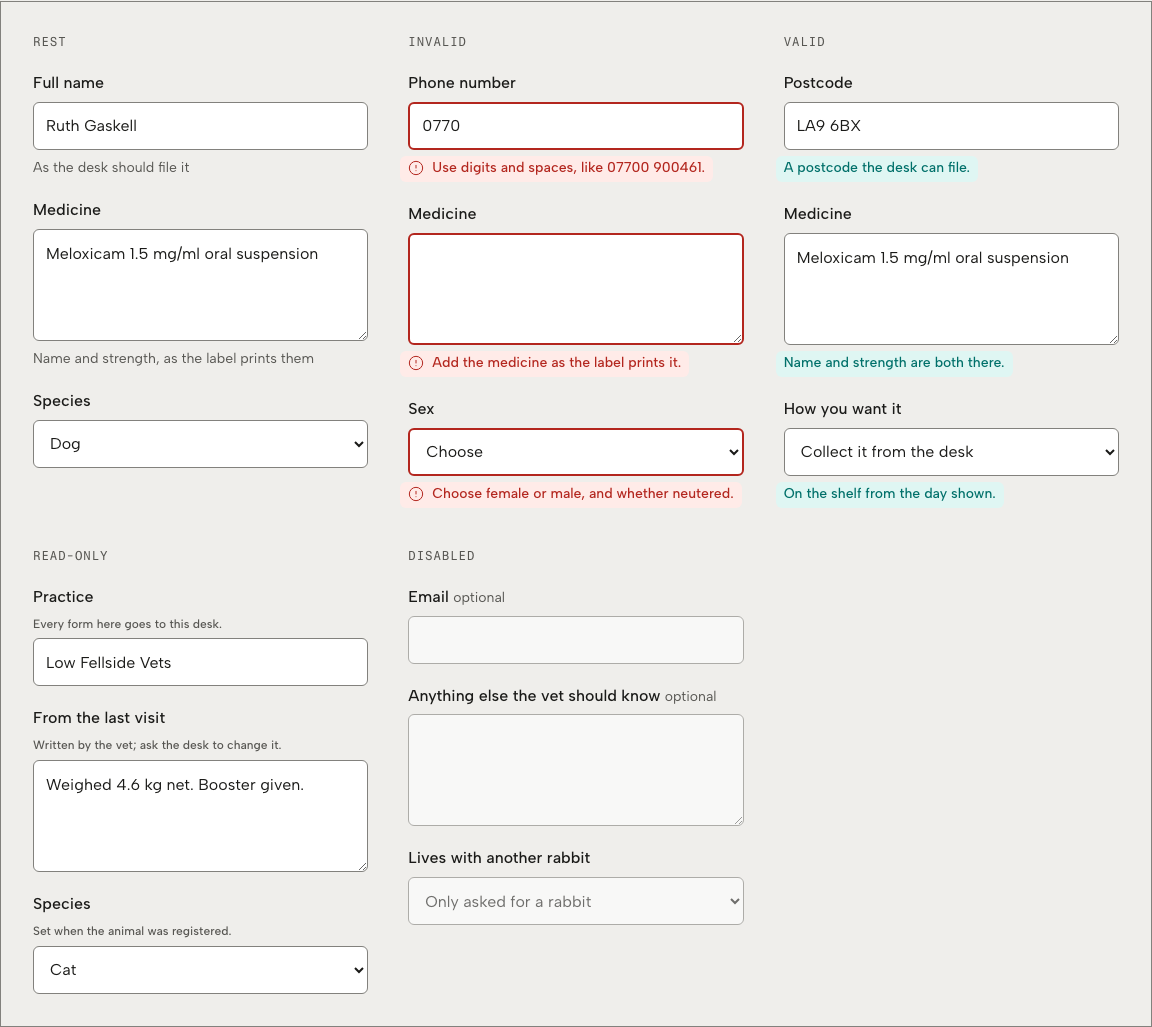This screenshot has height=1027, width=1152.
Task: Expand the 'Collect it from the desk' dropdown
Action: tap(951, 452)
